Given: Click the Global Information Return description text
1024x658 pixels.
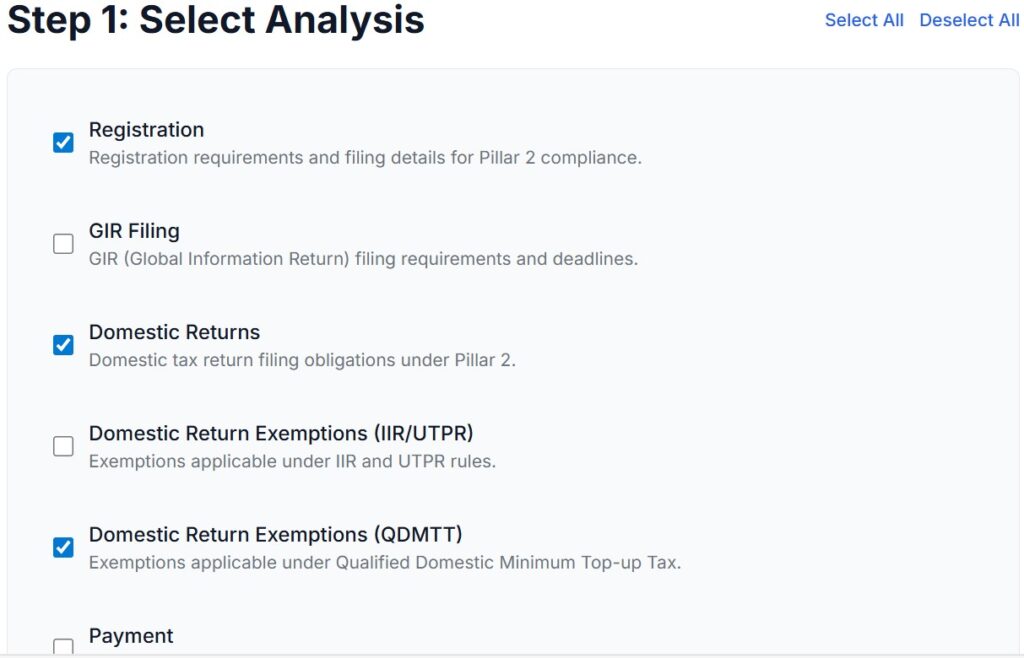Looking at the screenshot, I should (x=363, y=259).
